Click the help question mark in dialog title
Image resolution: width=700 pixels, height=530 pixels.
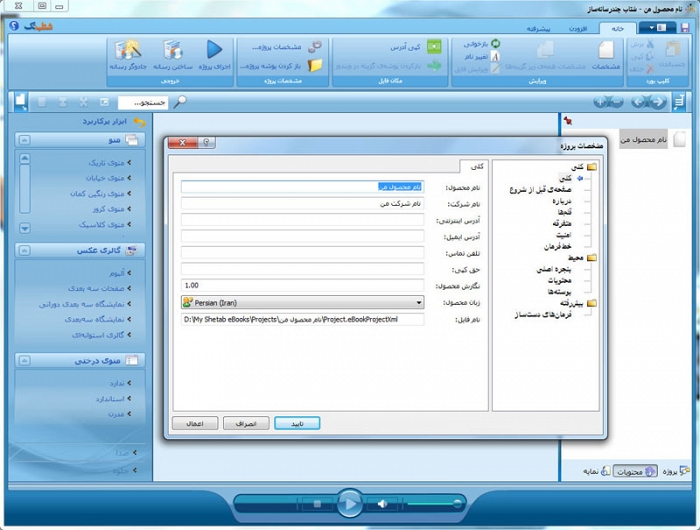click(x=208, y=144)
